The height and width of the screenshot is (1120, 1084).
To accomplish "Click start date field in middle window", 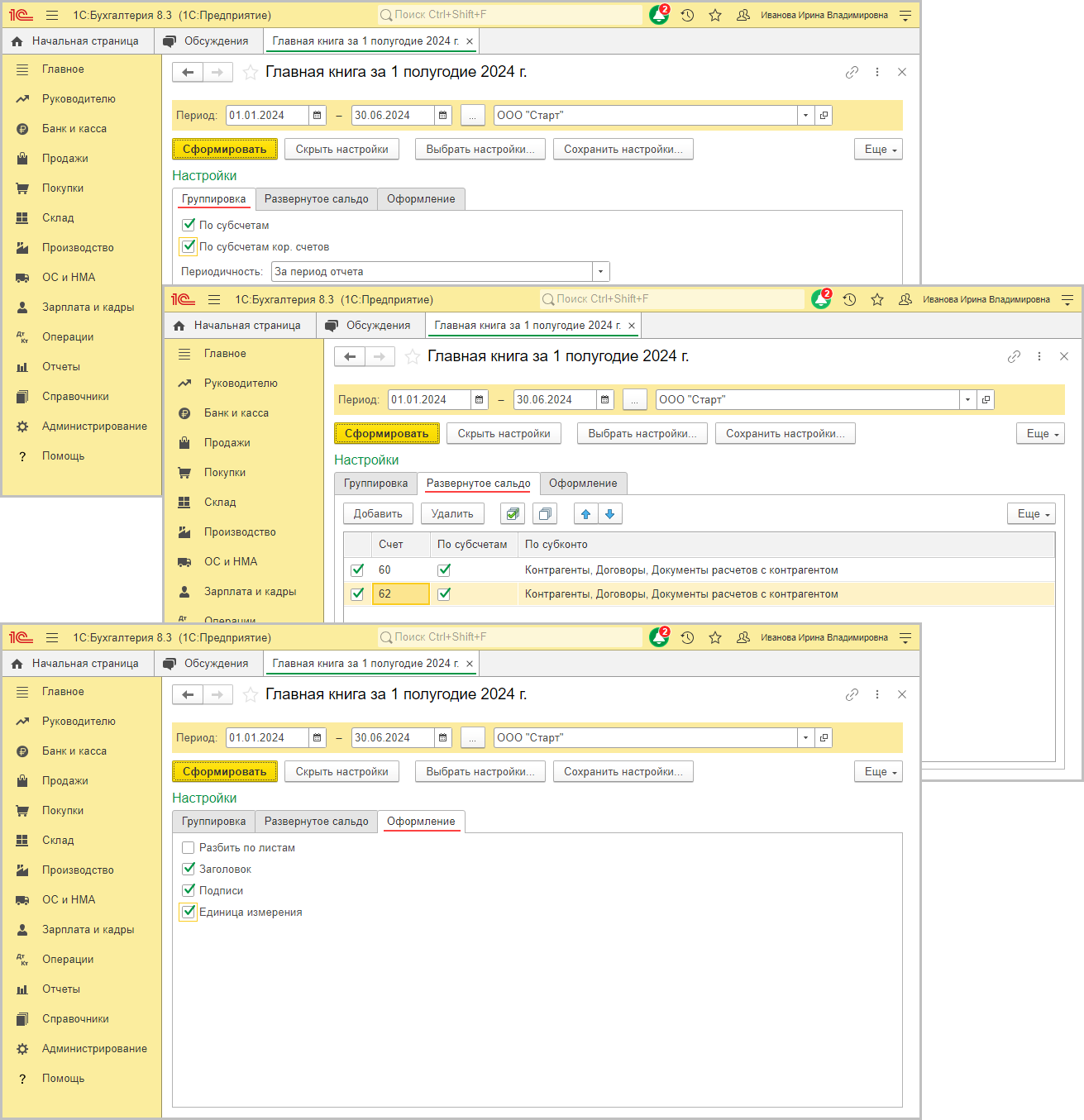I will 429,400.
